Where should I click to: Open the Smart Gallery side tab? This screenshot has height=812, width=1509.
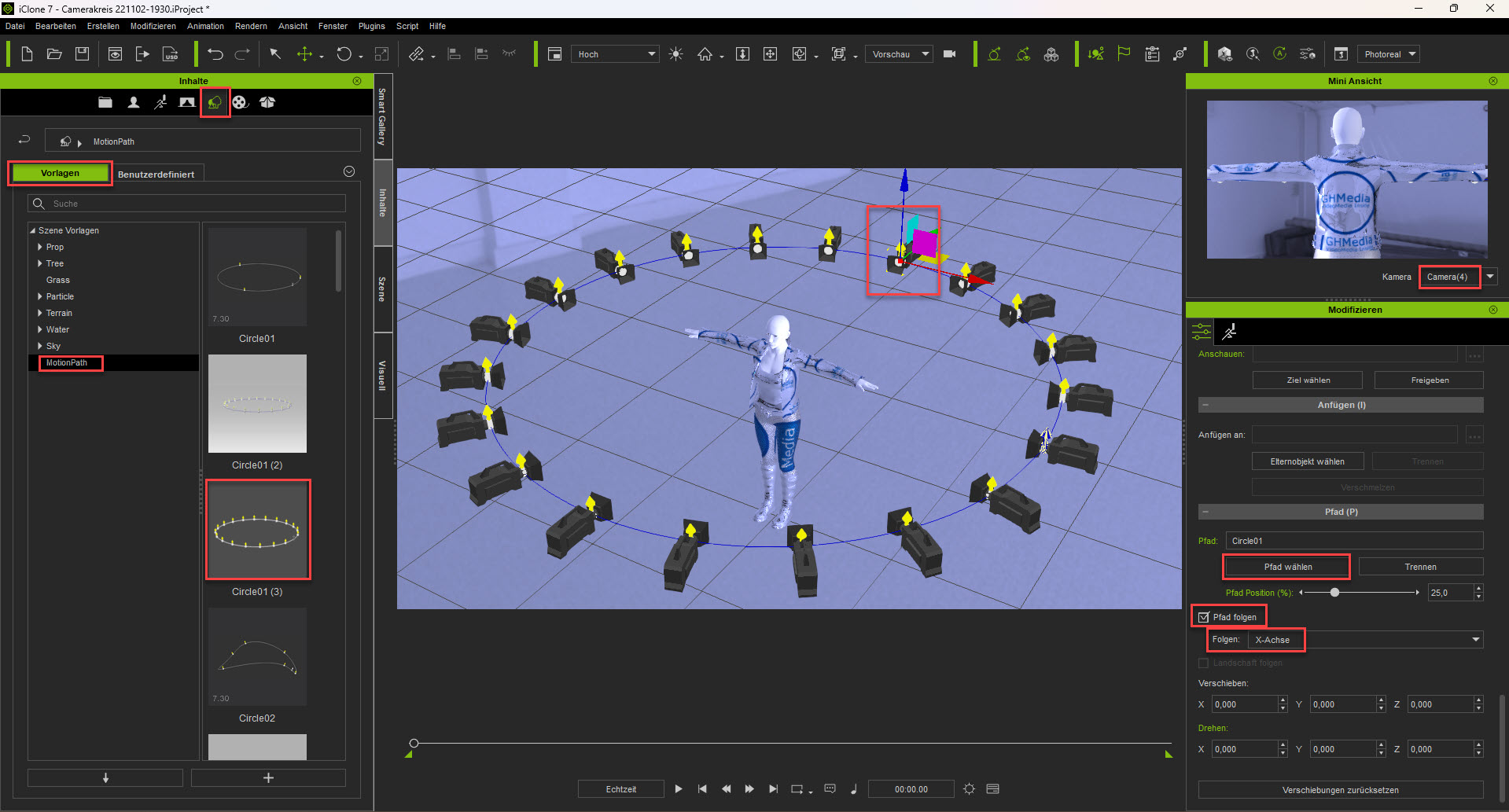[383, 116]
